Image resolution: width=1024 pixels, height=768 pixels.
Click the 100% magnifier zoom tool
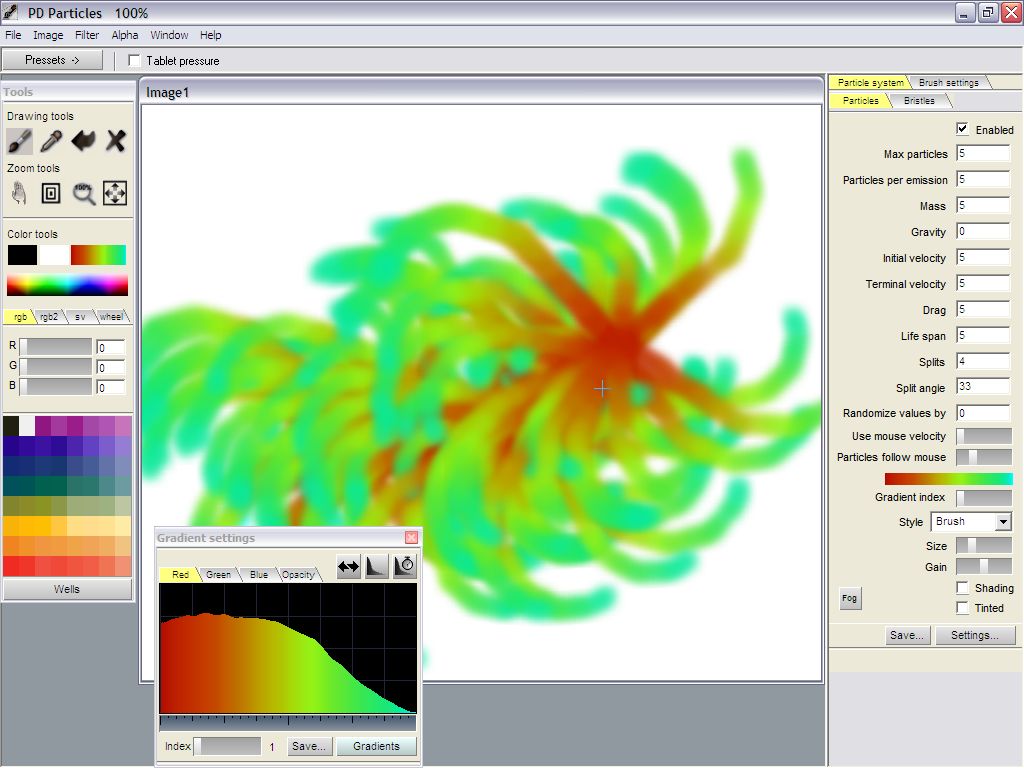(83, 193)
